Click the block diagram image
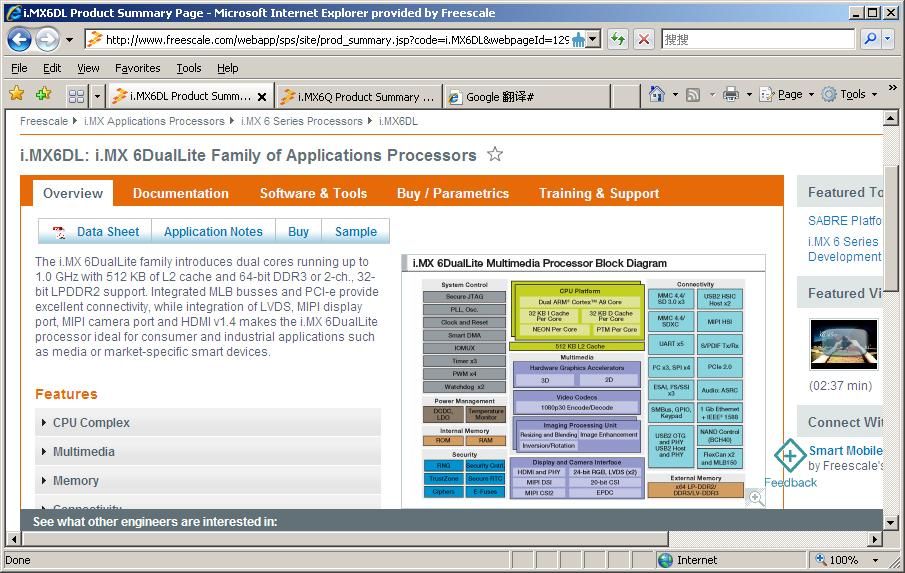905x573 pixels. pyautogui.click(x=583, y=390)
